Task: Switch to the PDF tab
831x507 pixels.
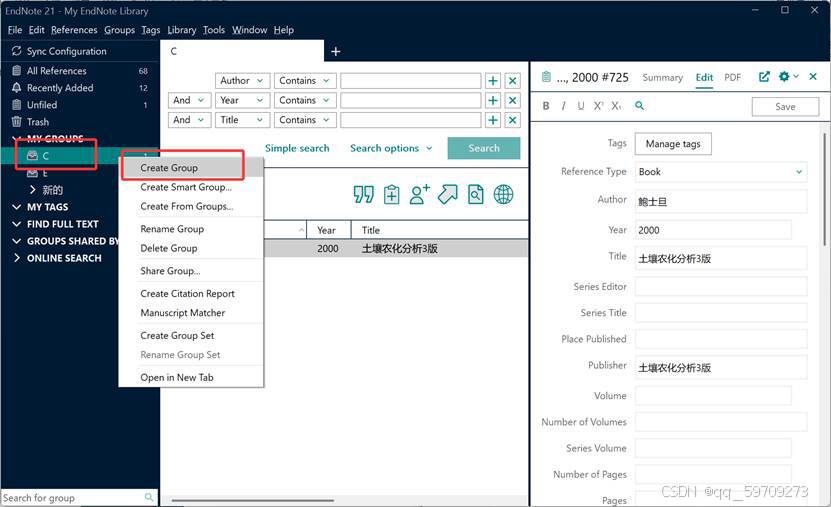Action: (732, 77)
